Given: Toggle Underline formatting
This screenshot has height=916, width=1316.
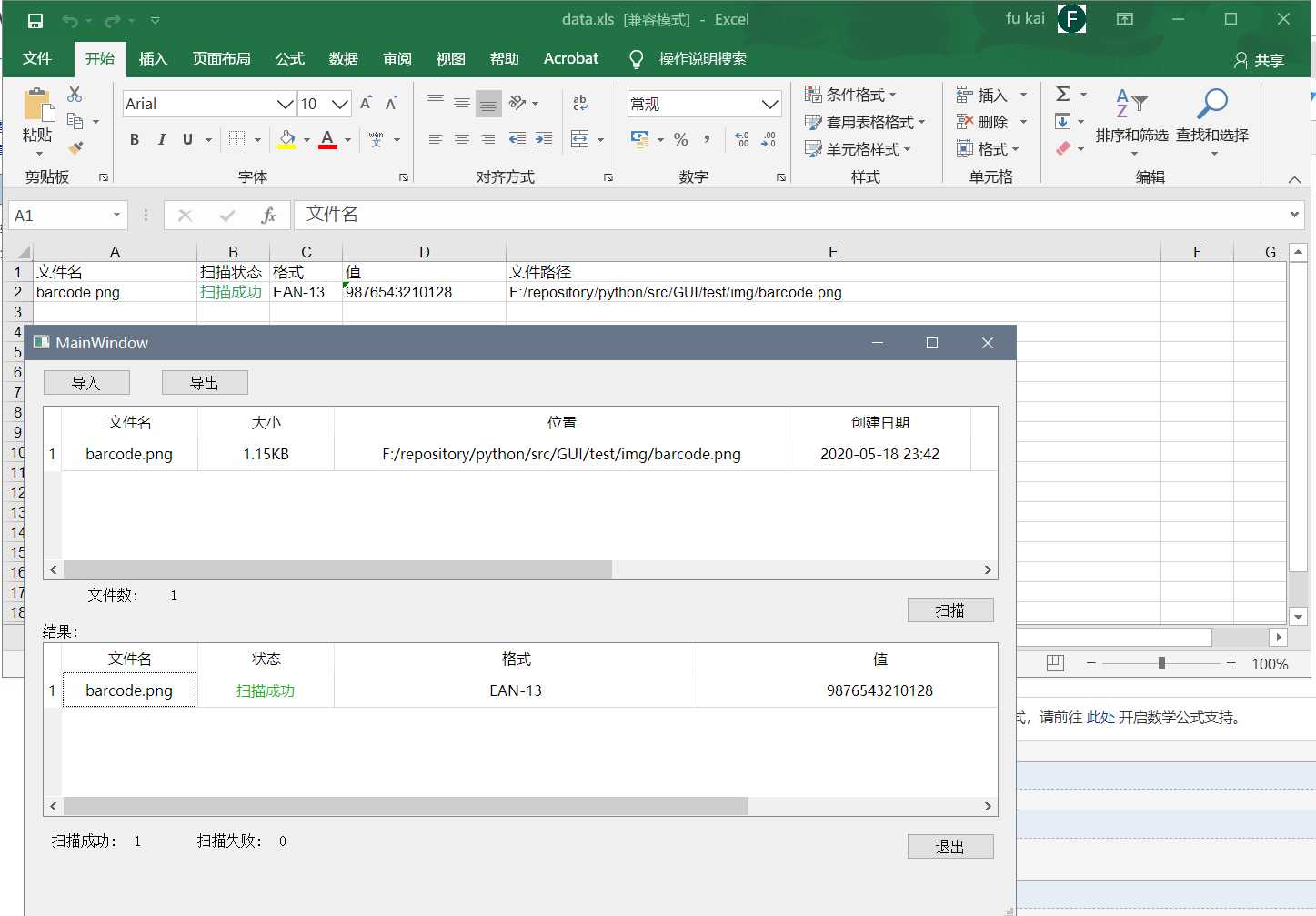Looking at the screenshot, I should point(187,139).
